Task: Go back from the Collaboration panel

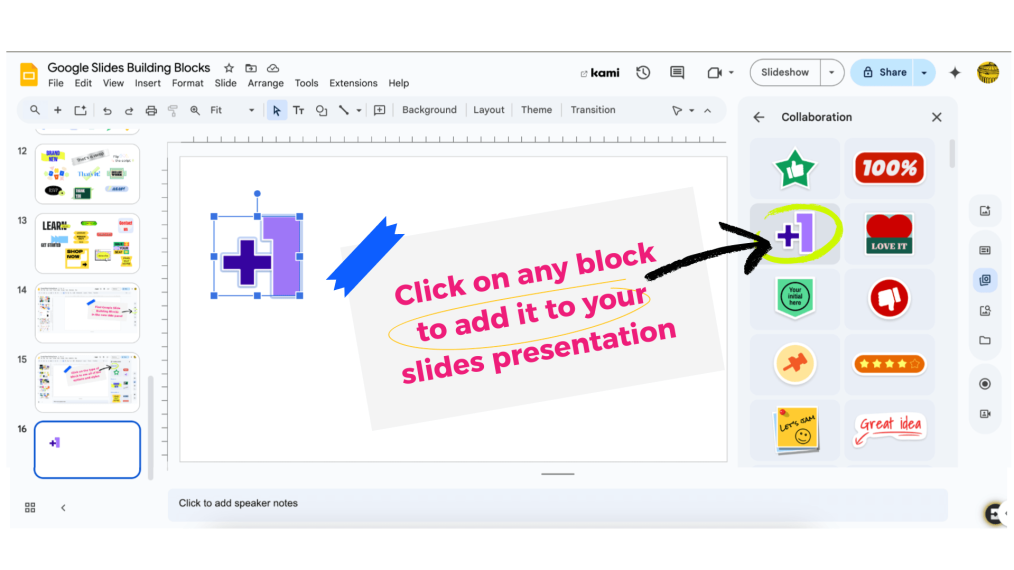Action: 759,117
